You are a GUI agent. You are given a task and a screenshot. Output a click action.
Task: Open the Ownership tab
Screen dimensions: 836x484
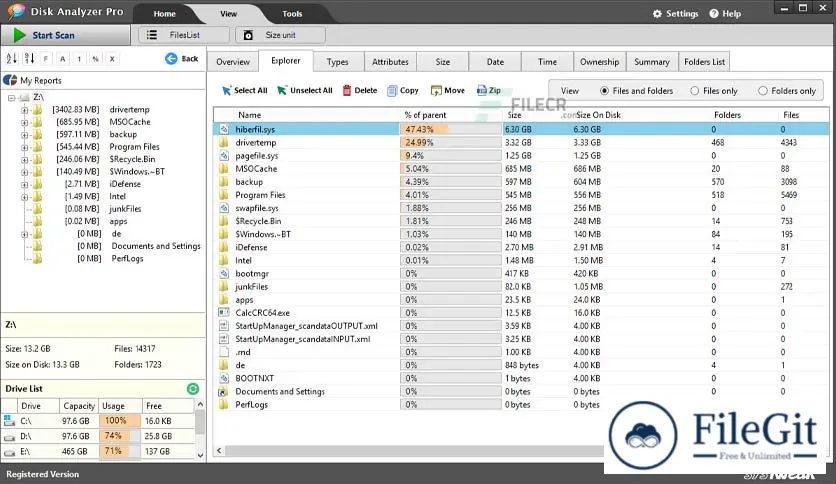[x=599, y=62]
